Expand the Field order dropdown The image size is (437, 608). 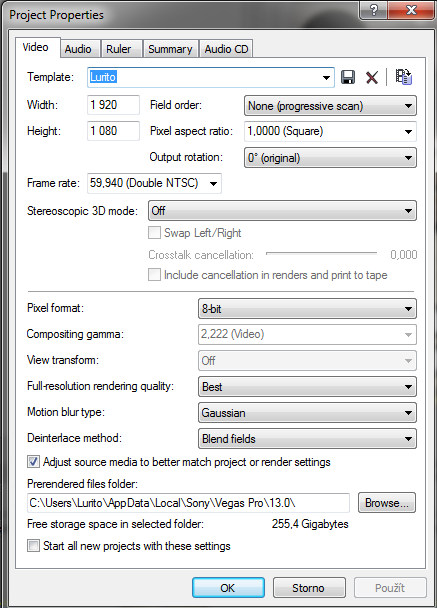click(330, 106)
